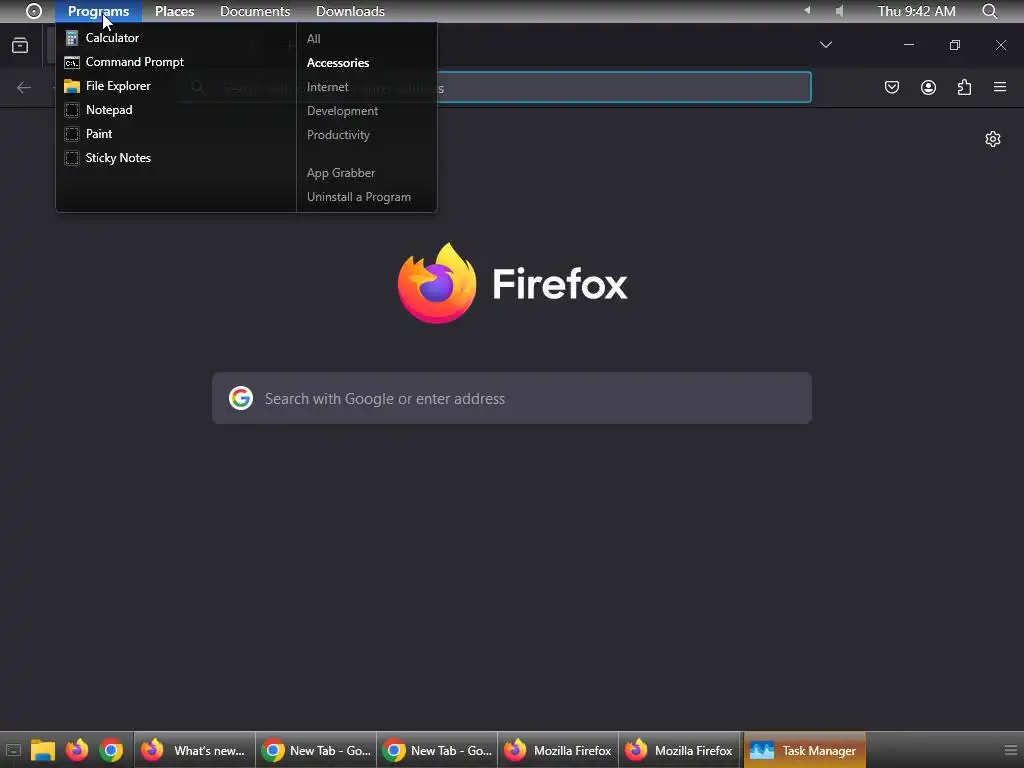Open the list all tabs chevron
1024x768 pixels.
click(825, 45)
